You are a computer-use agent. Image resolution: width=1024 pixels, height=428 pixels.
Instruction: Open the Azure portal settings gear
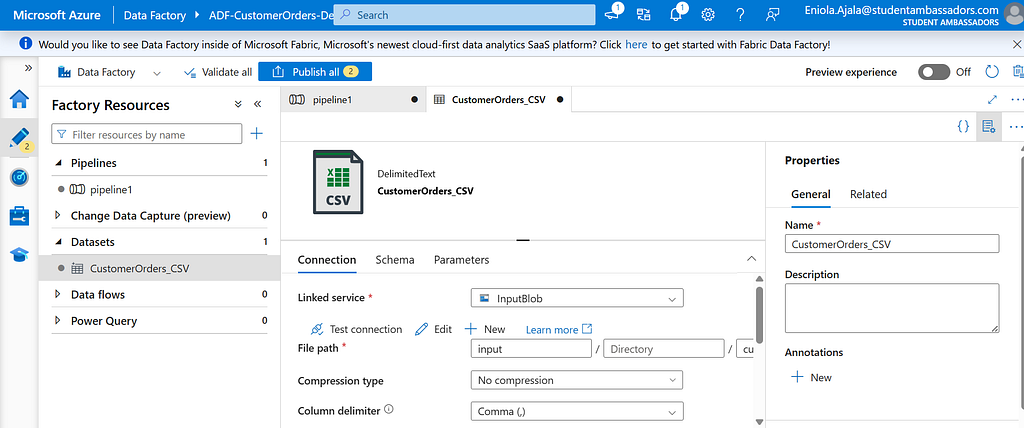(x=708, y=14)
